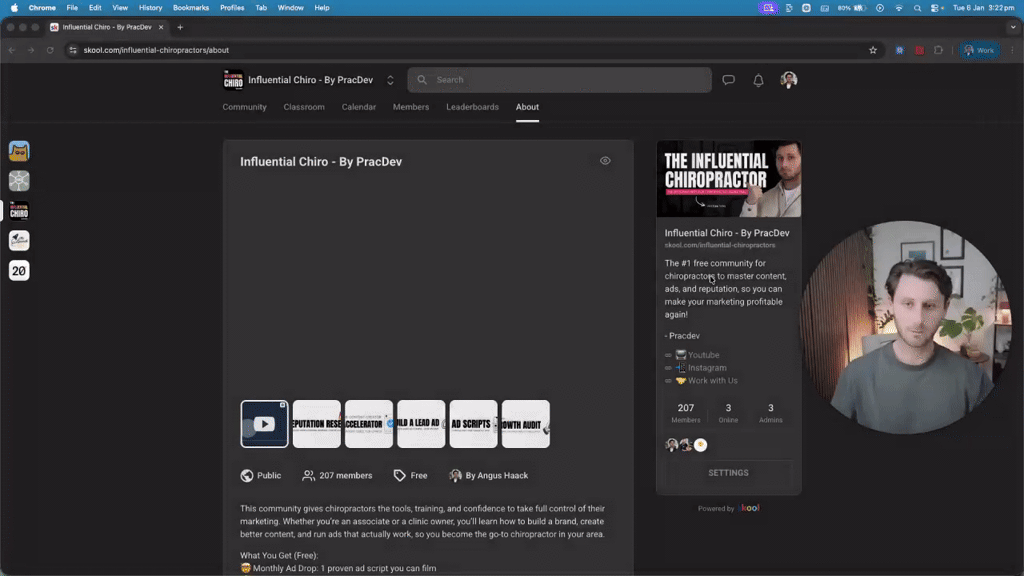Open the notifications bell icon
This screenshot has height=576, width=1024.
pos(757,80)
